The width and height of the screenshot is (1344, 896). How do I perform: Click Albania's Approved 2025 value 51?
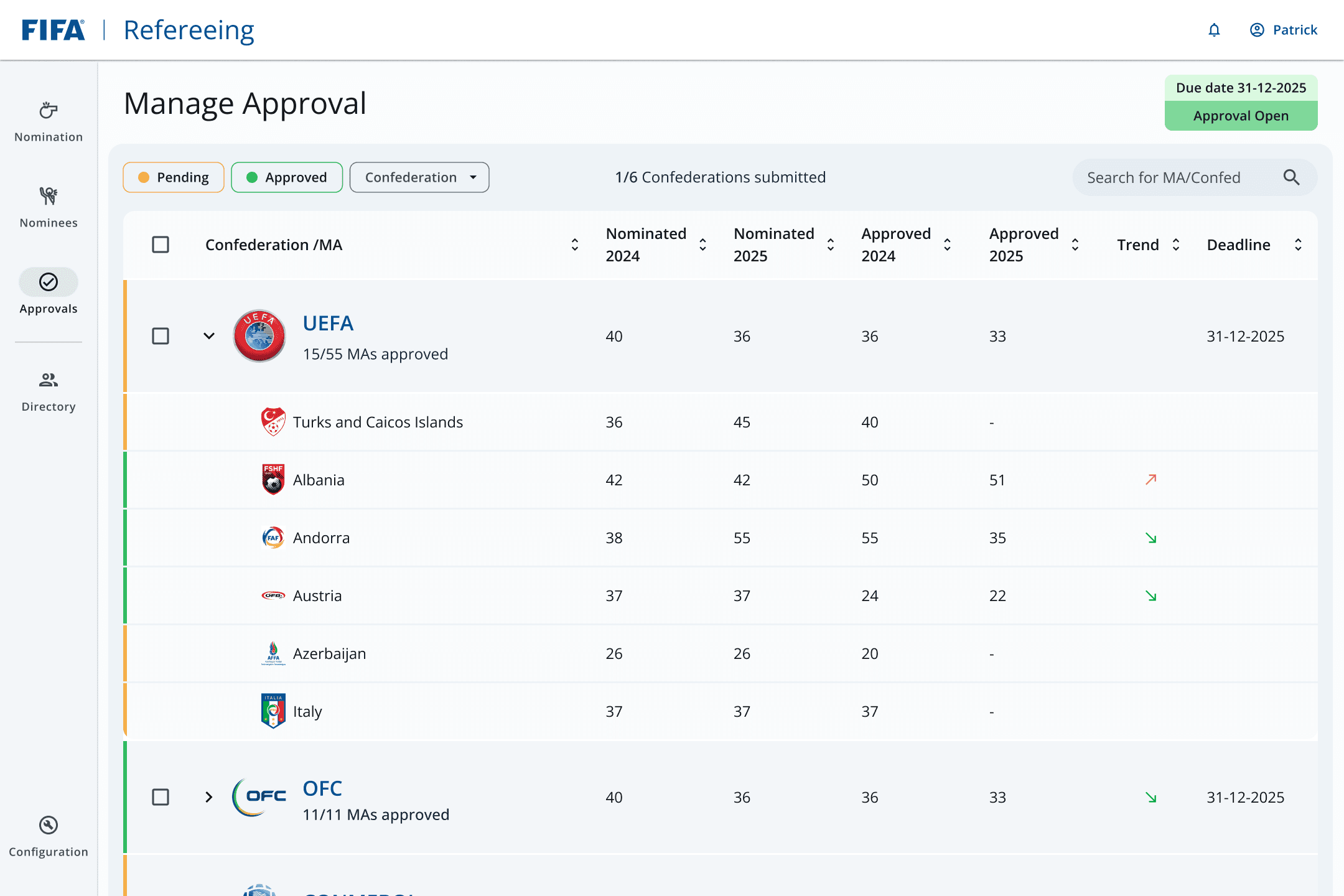tap(997, 480)
